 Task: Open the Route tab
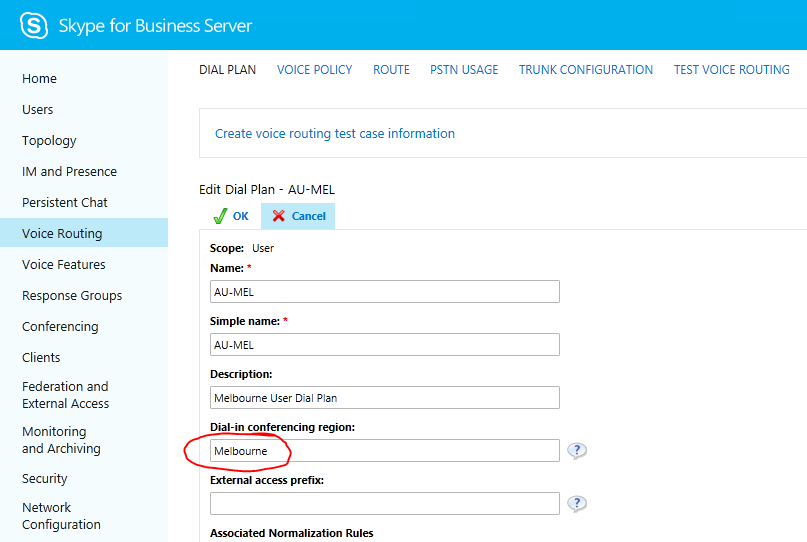coord(391,70)
